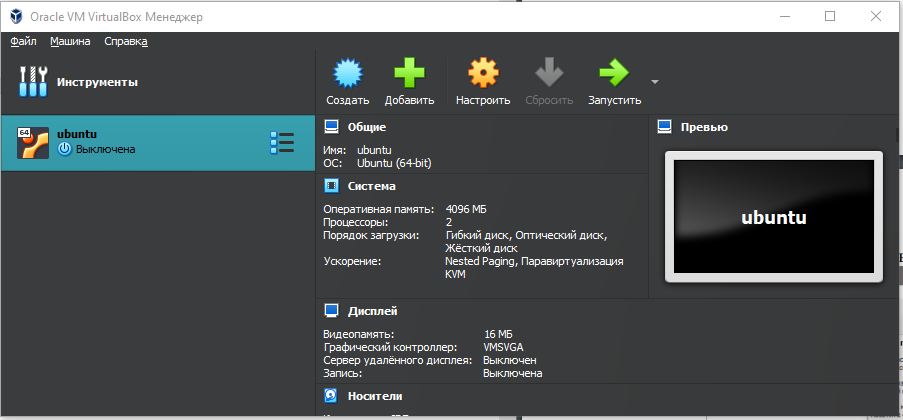Start the VM with the Запустить arrow
The width and height of the screenshot is (903, 420).
pos(614,72)
